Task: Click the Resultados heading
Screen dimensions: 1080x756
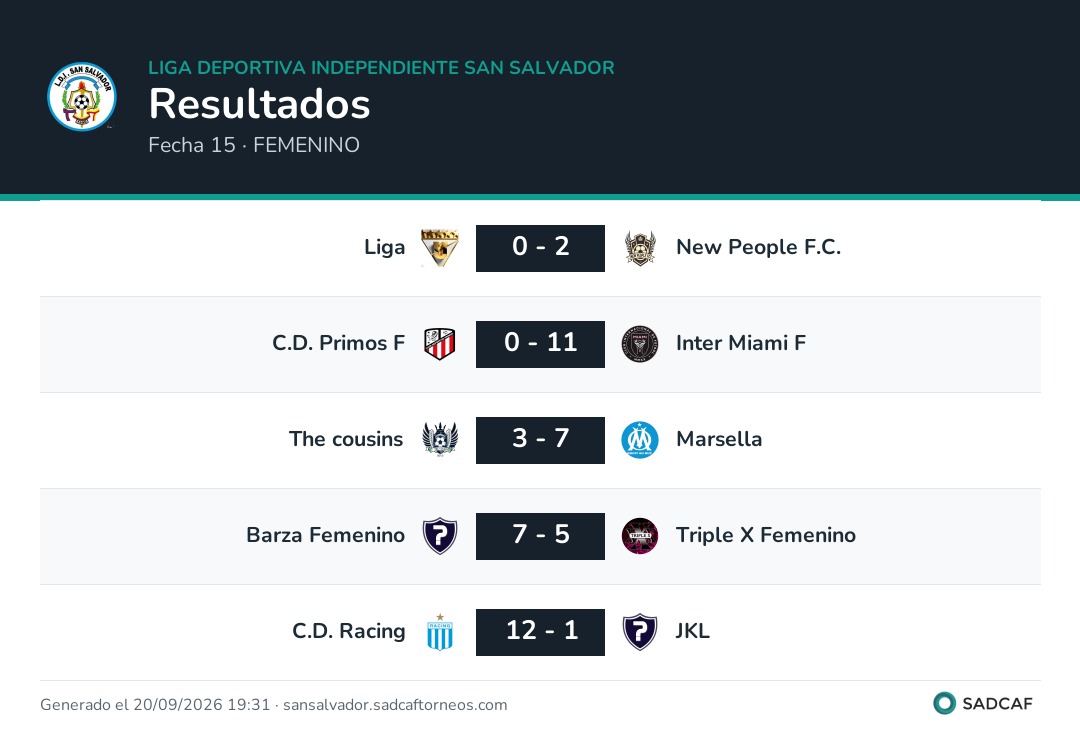Action: [260, 104]
